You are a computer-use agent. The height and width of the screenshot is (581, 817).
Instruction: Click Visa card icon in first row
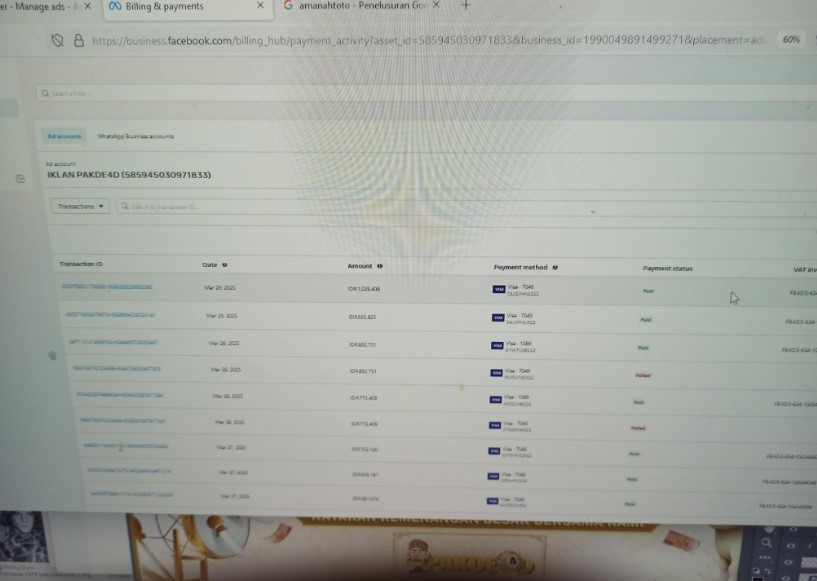pyautogui.click(x=499, y=290)
